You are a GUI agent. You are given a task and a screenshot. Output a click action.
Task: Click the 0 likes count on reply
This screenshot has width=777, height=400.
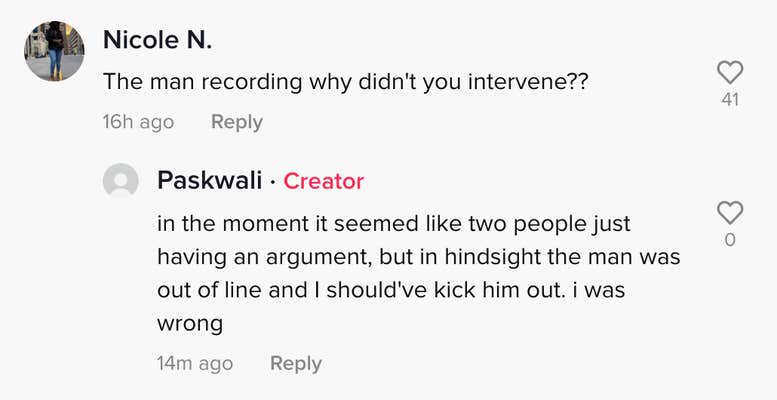point(730,240)
